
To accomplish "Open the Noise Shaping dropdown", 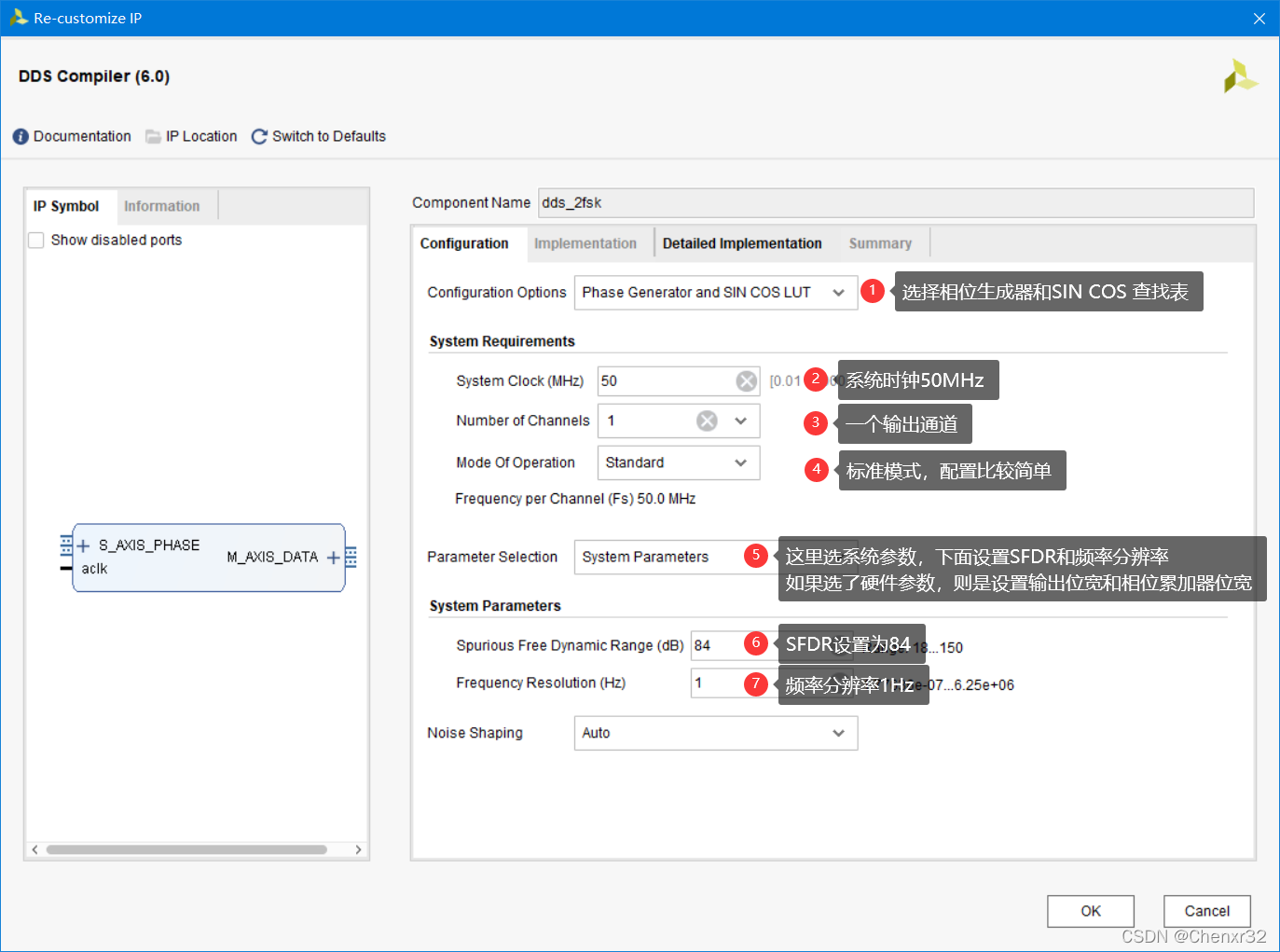I will (716, 733).
